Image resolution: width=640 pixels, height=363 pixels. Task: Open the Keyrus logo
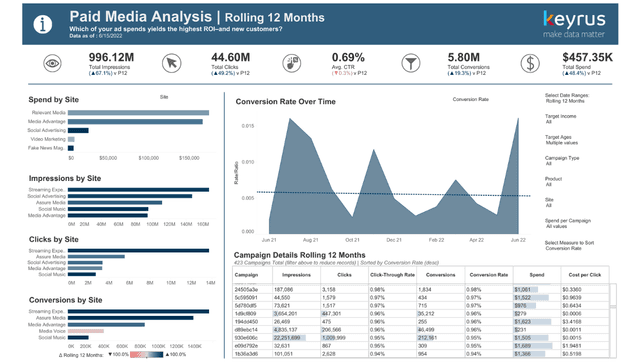click(574, 24)
